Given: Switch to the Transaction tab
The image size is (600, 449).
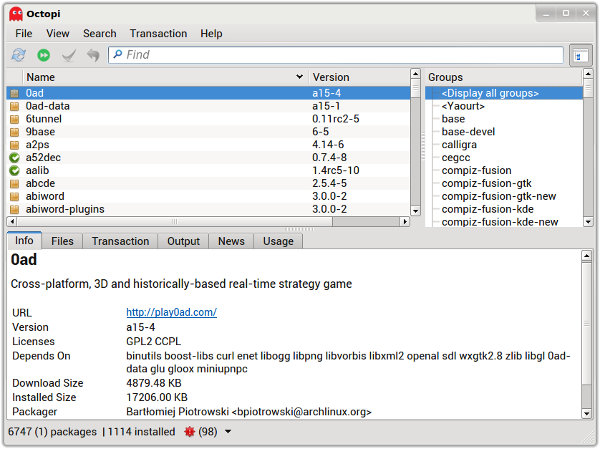Looking at the screenshot, I should tap(120, 241).
